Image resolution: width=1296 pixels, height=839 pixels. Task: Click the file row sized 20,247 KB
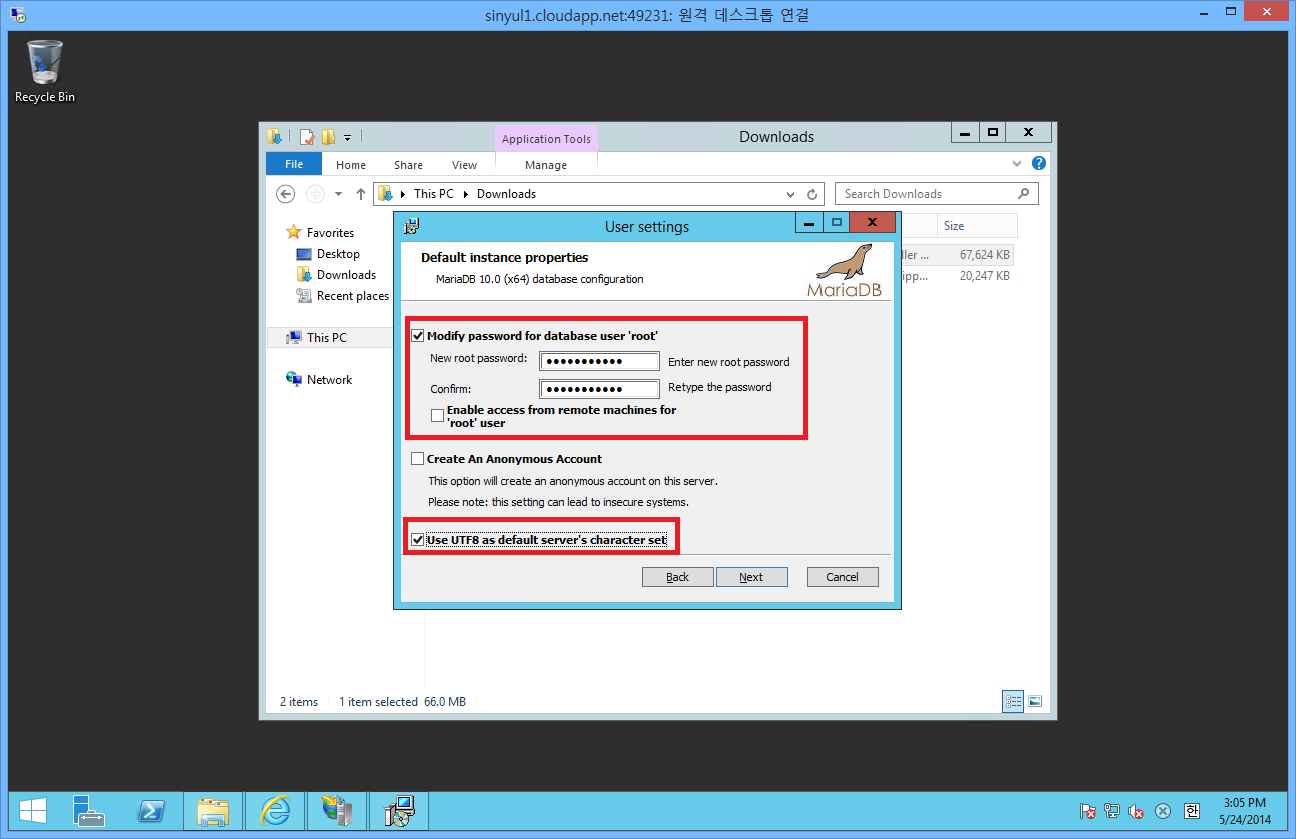coord(957,276)
